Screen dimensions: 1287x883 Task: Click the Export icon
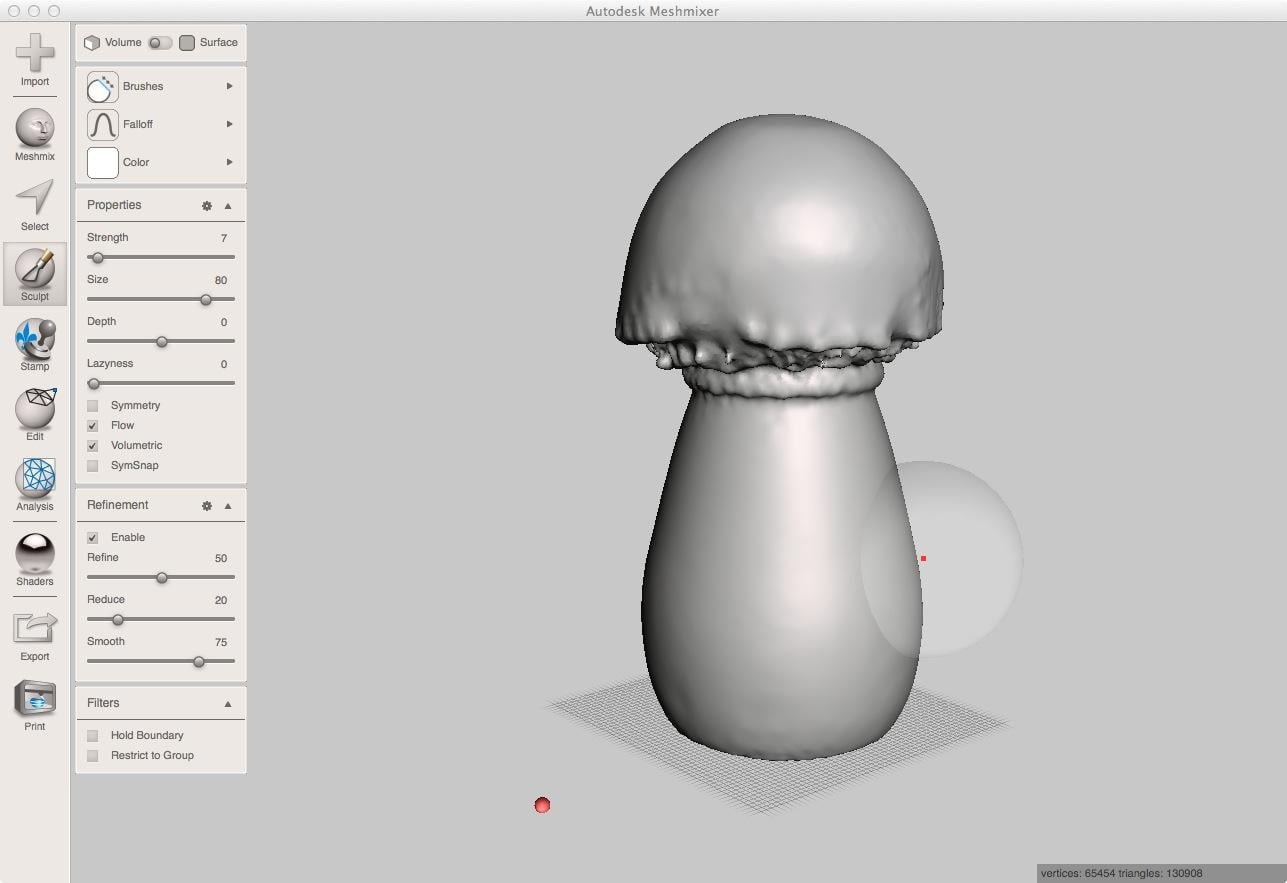point(35,628)
